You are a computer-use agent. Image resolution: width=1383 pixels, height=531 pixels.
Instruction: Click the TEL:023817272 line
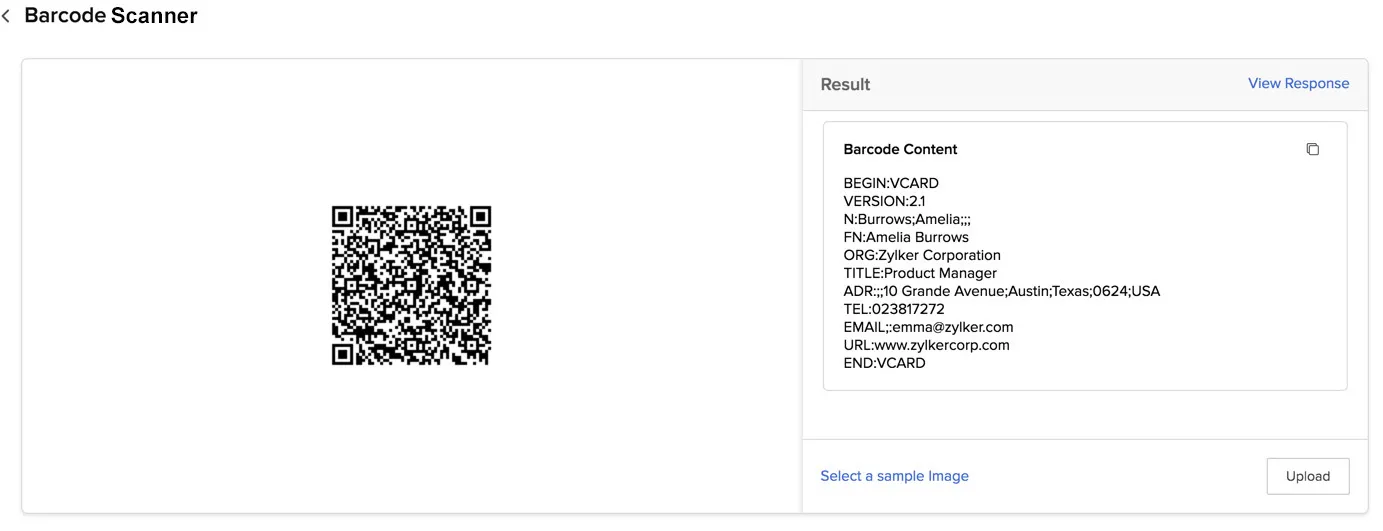894,309
